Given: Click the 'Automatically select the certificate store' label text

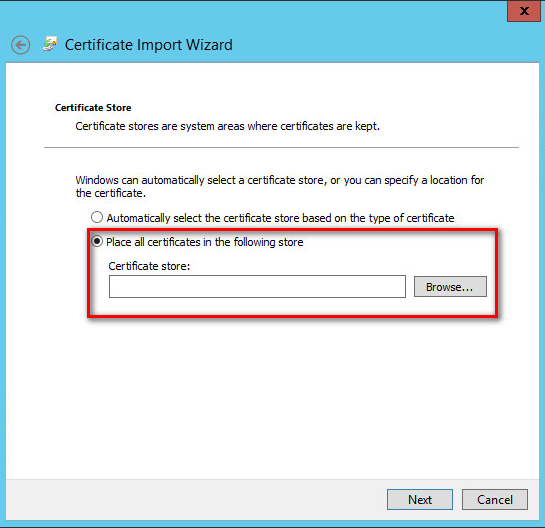Looking at the screenshot, I should click(x=280, y=218).
